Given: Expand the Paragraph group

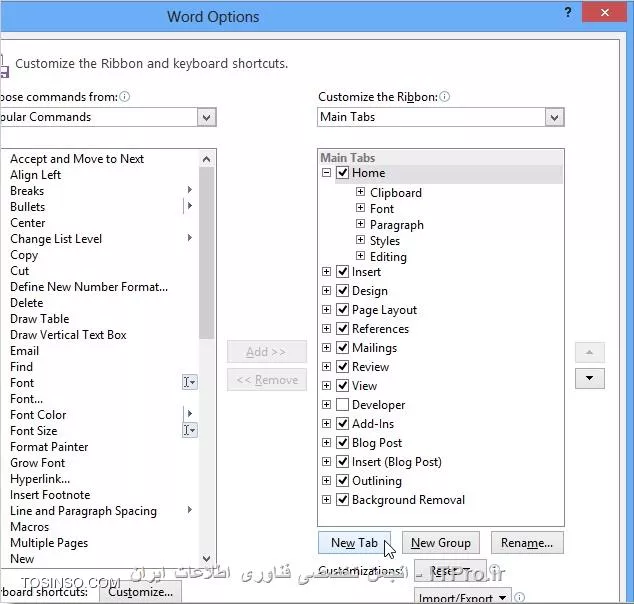Looking at the screenshot, I should point(360,224).
